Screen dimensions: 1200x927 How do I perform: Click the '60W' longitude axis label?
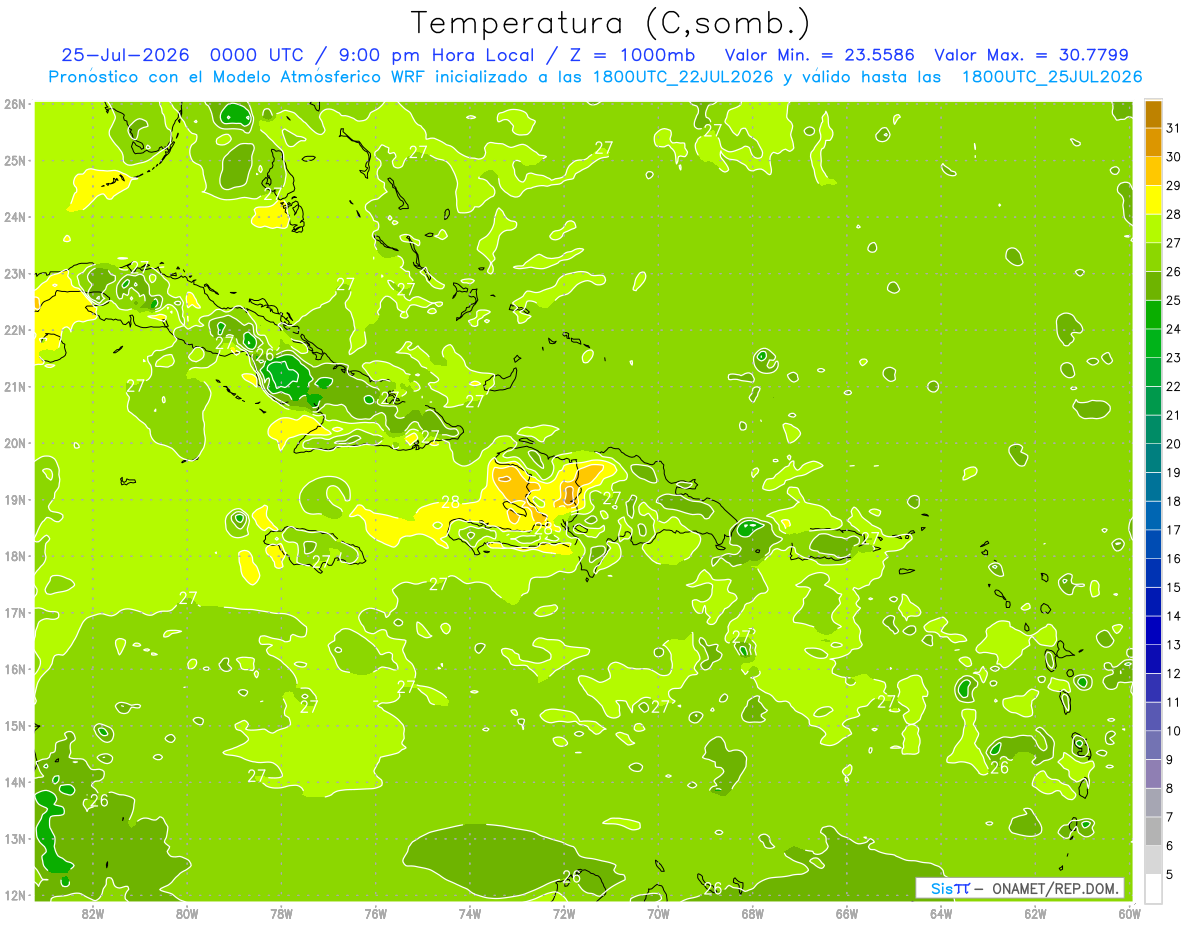1129,913
